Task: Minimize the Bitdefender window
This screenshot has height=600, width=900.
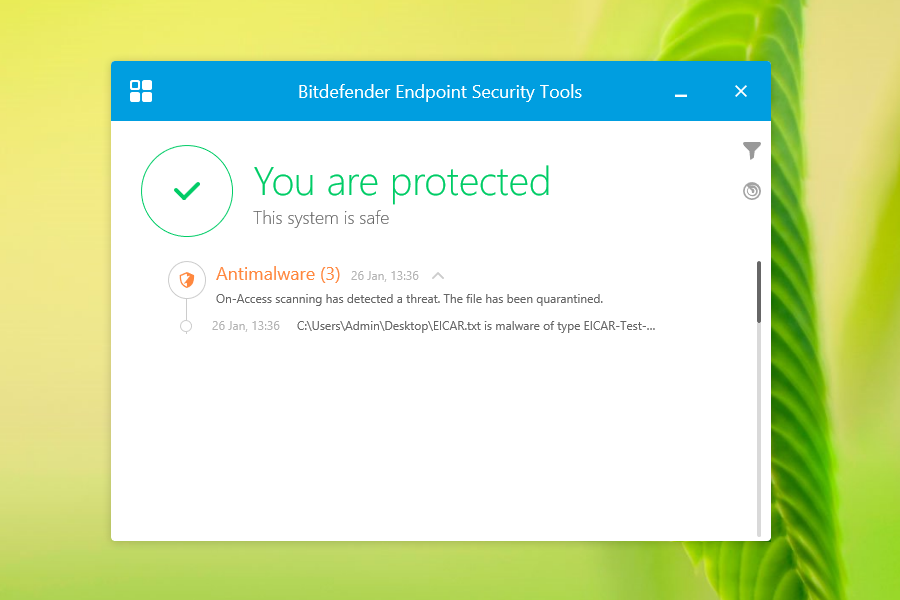Action: pos(681,92)
